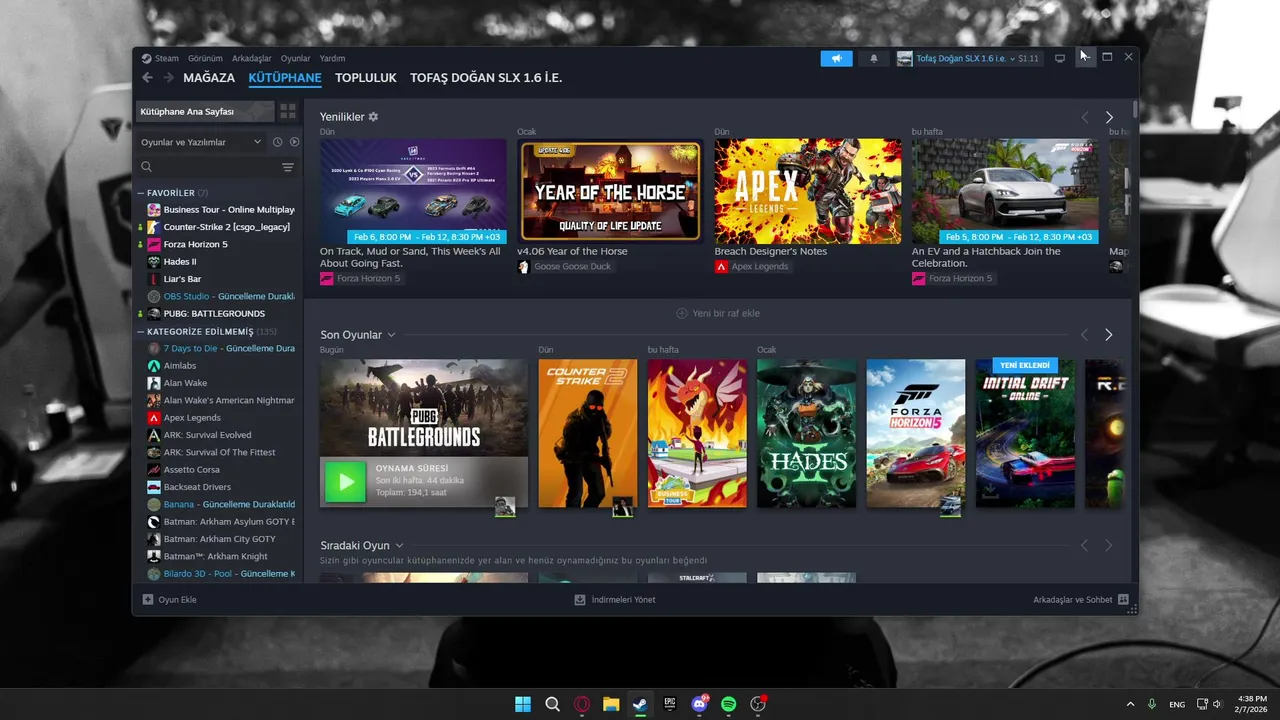Image resolution: width=1280 pixels, height=720 pixels.
Task: Click the Apex Legends tag under Breach Designer's Notes
Action: (752, 267)
